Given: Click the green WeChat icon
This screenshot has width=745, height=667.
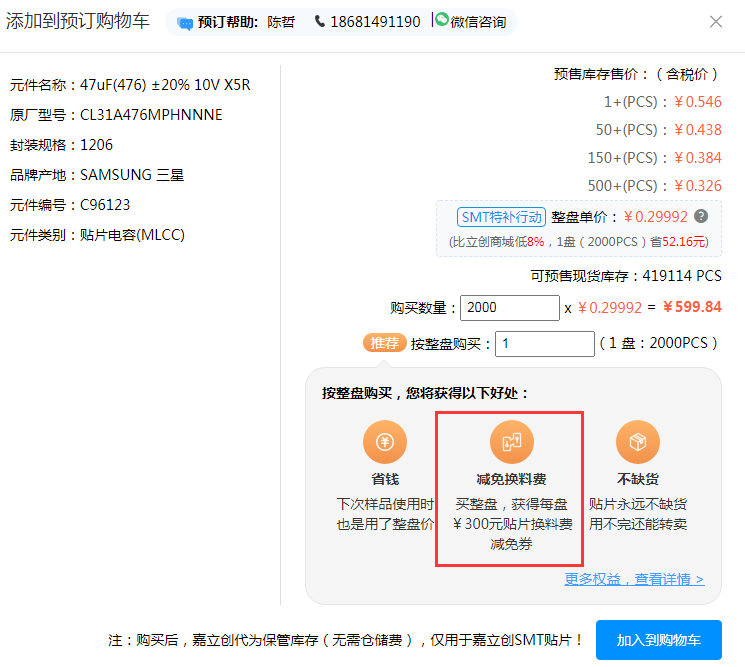Looking at the screenshot, I should 442,20.
